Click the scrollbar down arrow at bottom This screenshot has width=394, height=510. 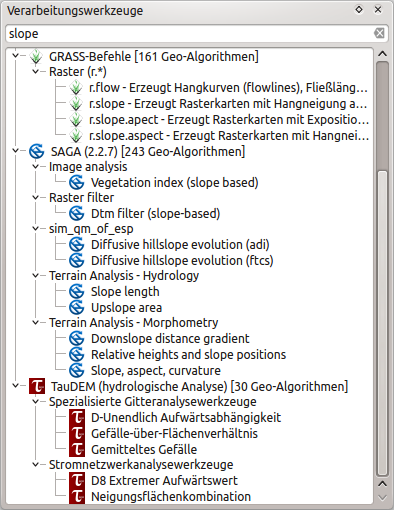pos(382,497)
